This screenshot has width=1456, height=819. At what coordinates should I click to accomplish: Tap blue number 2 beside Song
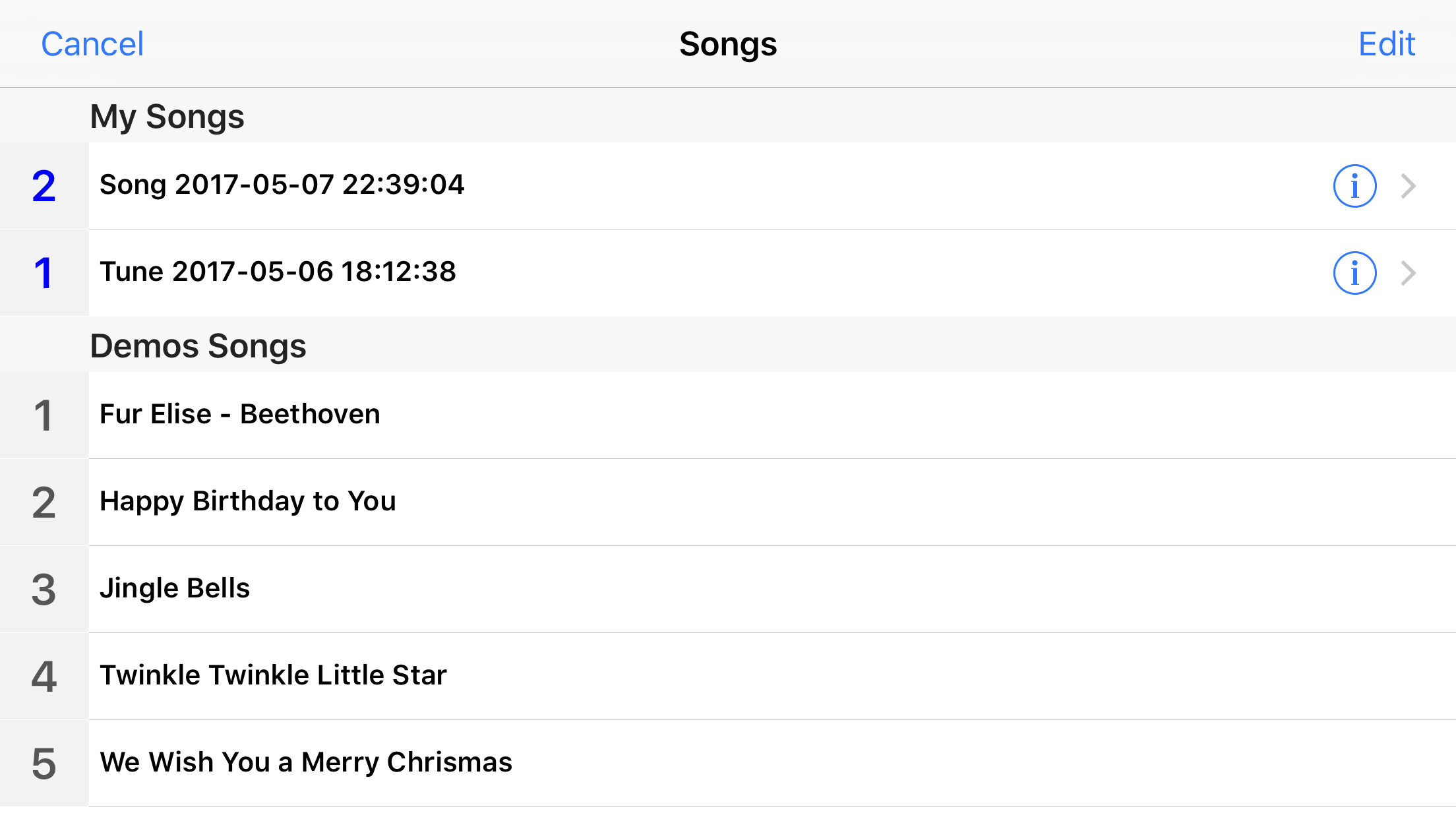(x=44, y=186)
